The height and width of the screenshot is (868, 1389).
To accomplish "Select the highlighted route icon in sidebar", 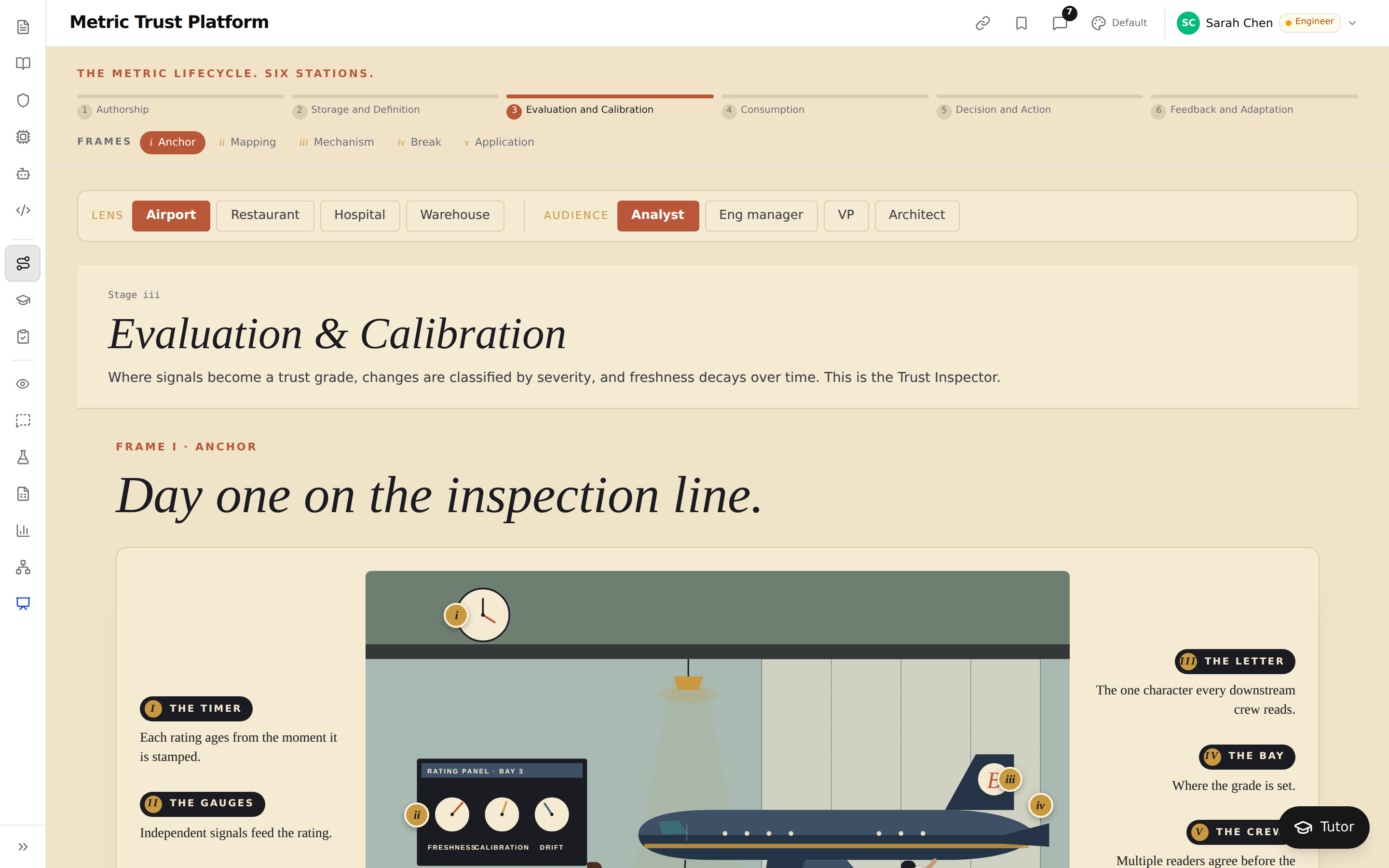I will (23, 263).
